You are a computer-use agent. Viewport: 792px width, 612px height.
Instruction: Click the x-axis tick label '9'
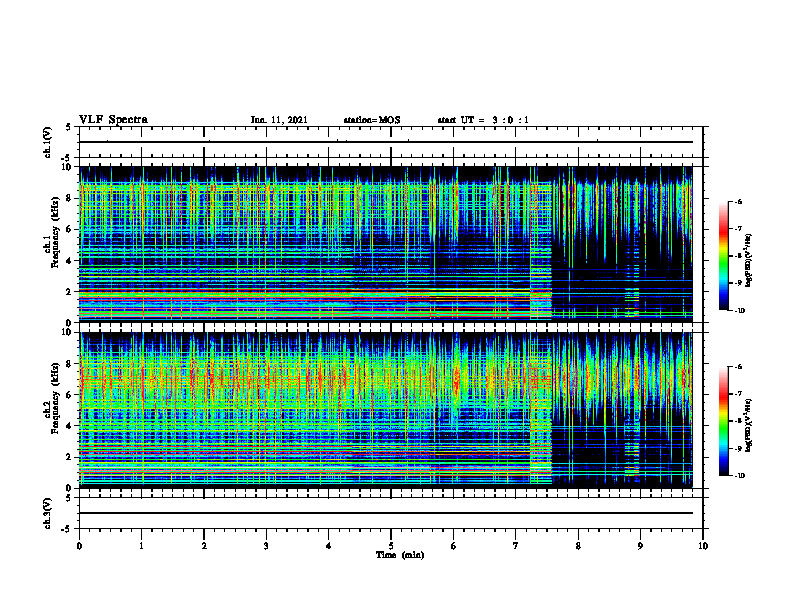(x=640, y=546)
